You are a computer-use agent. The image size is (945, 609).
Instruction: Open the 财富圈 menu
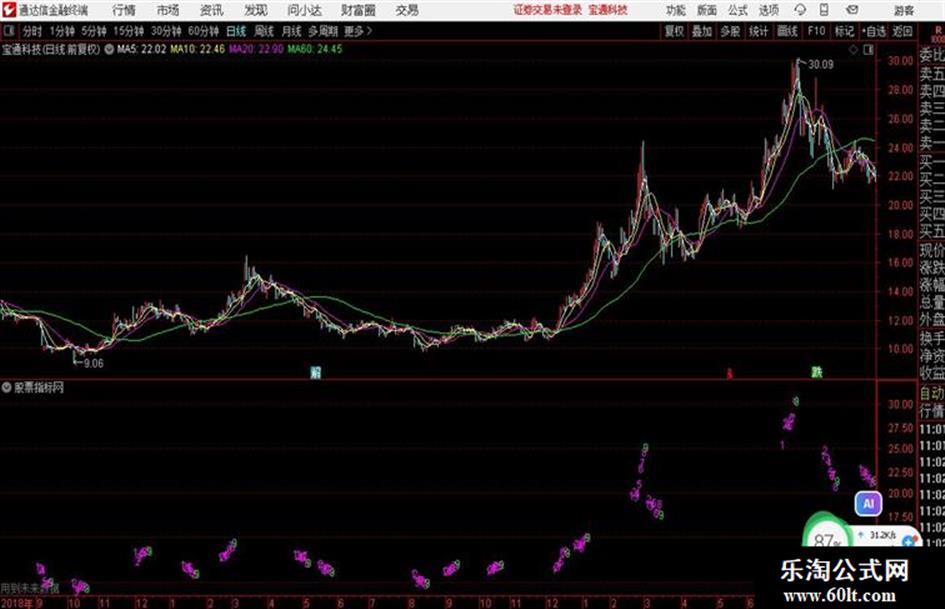[x=358, y=10]
